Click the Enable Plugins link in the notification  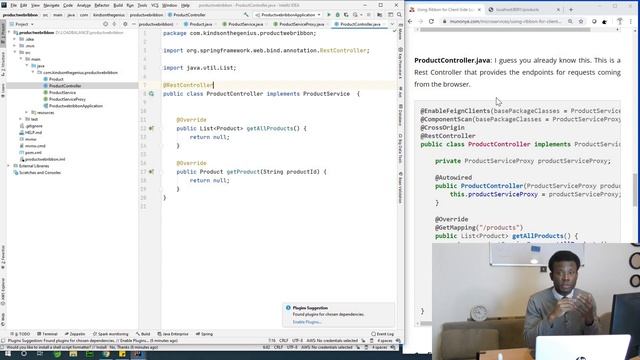pyautogui.click(x=307, y=322)
